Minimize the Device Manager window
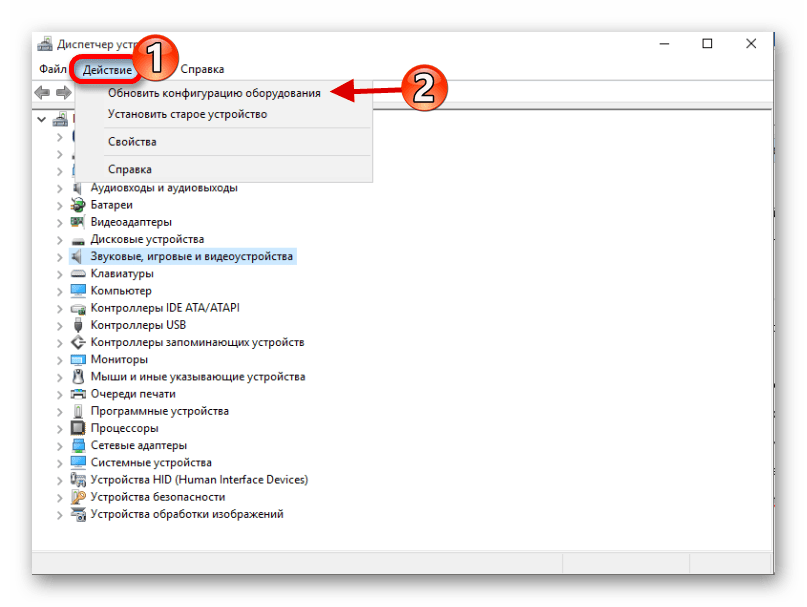The image size is (807, 607). click(664, 44)
